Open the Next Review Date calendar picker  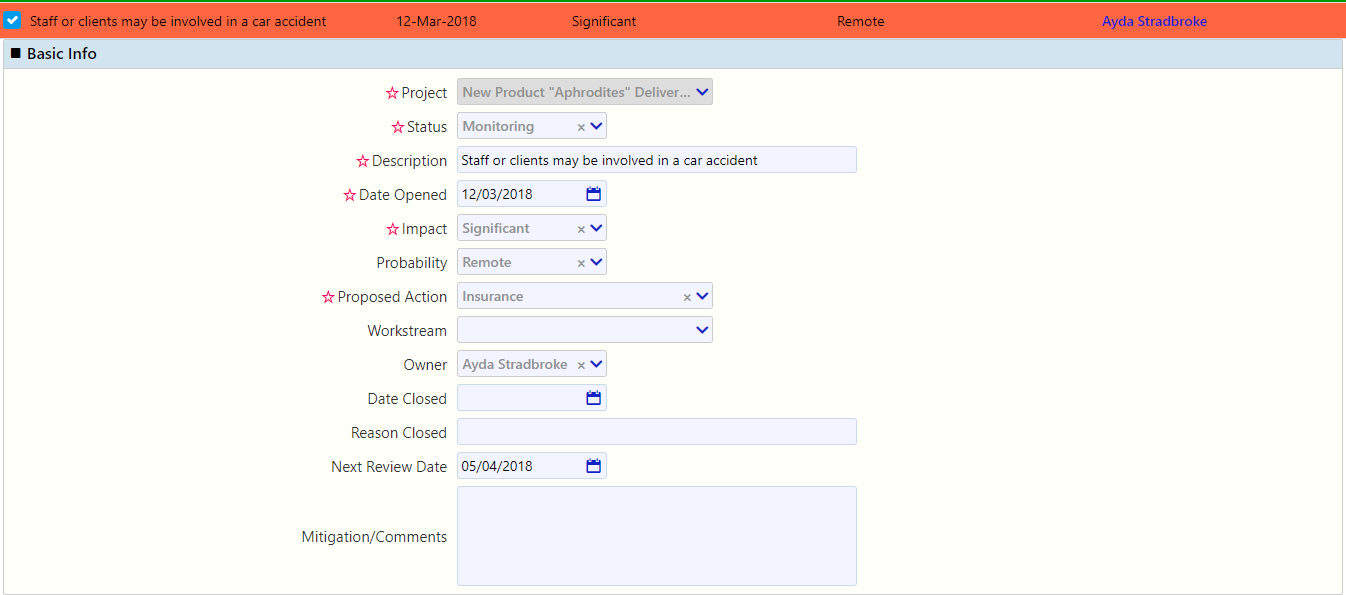click(594, 465)
